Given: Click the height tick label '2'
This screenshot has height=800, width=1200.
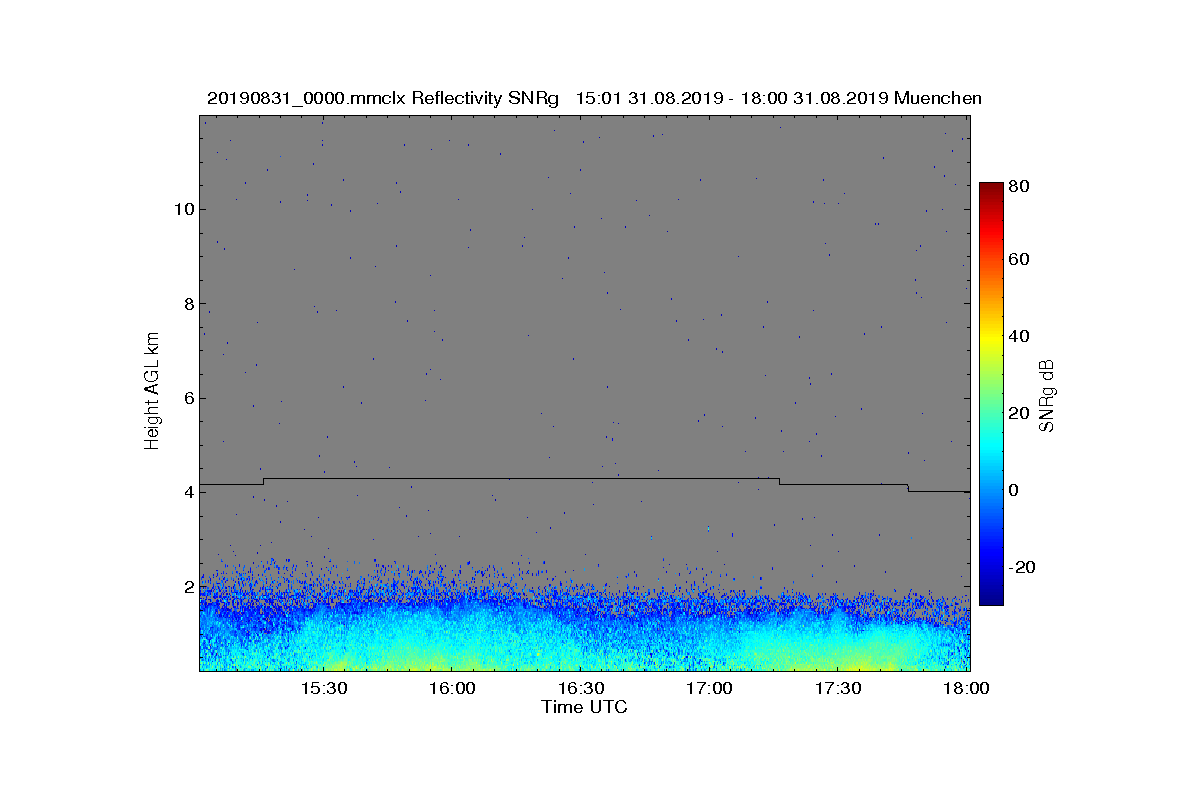Looking at the screenshot, I should [188, 587].
